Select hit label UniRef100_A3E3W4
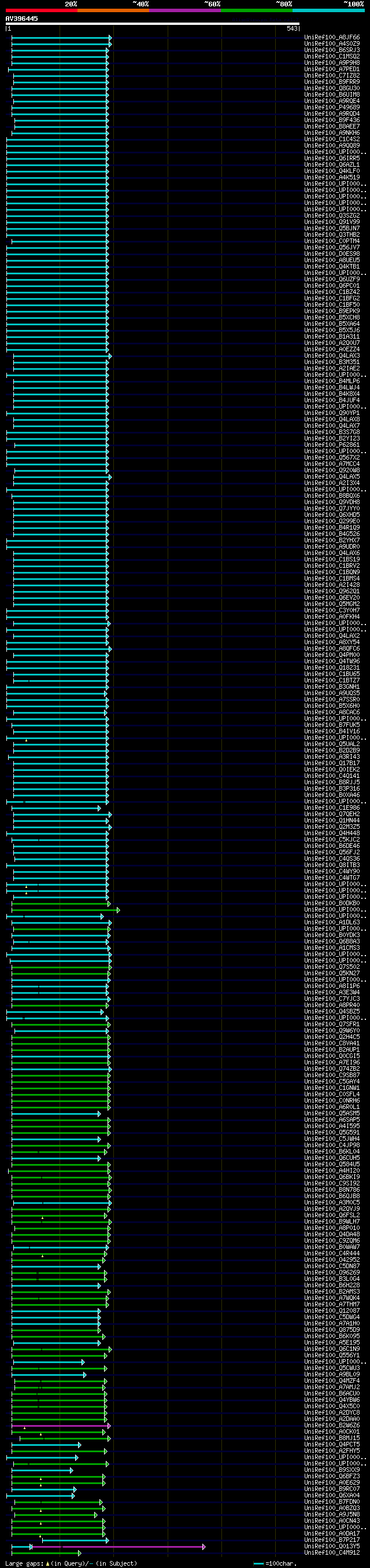This screenshot has height=1568, width=370. click(332, 993)
